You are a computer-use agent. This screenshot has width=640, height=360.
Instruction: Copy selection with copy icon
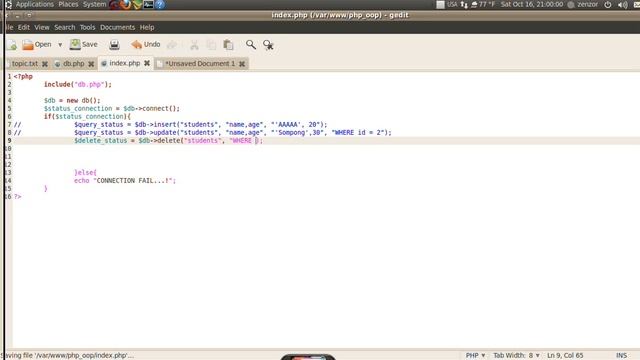coord(211,44)
